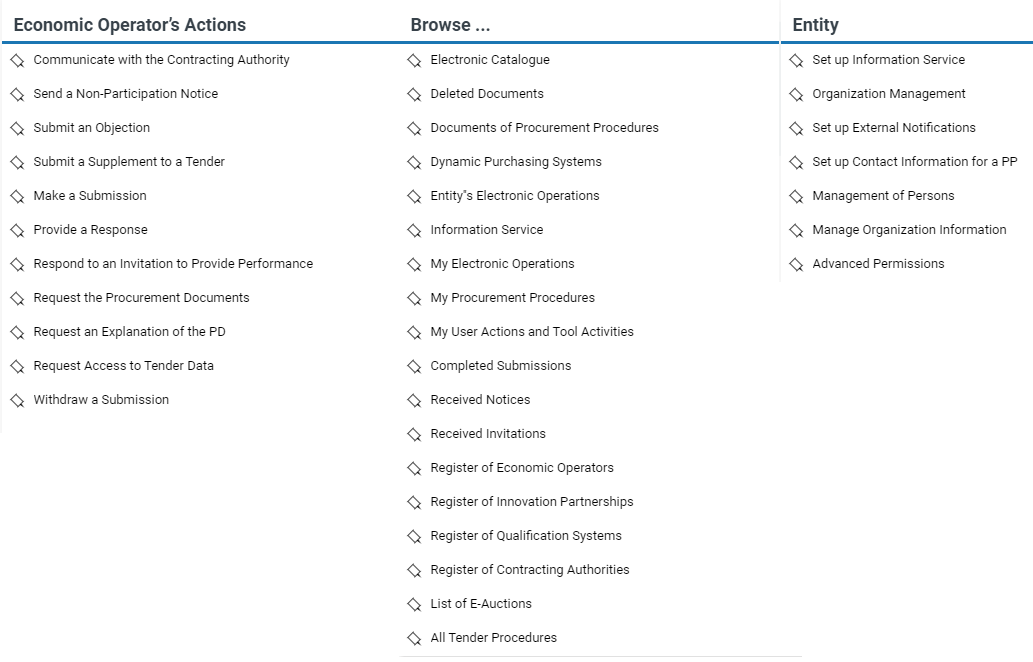This screenshot has height=662, width=1033.
Task: Open Register of Economic Operators
Action: point(522,468)
